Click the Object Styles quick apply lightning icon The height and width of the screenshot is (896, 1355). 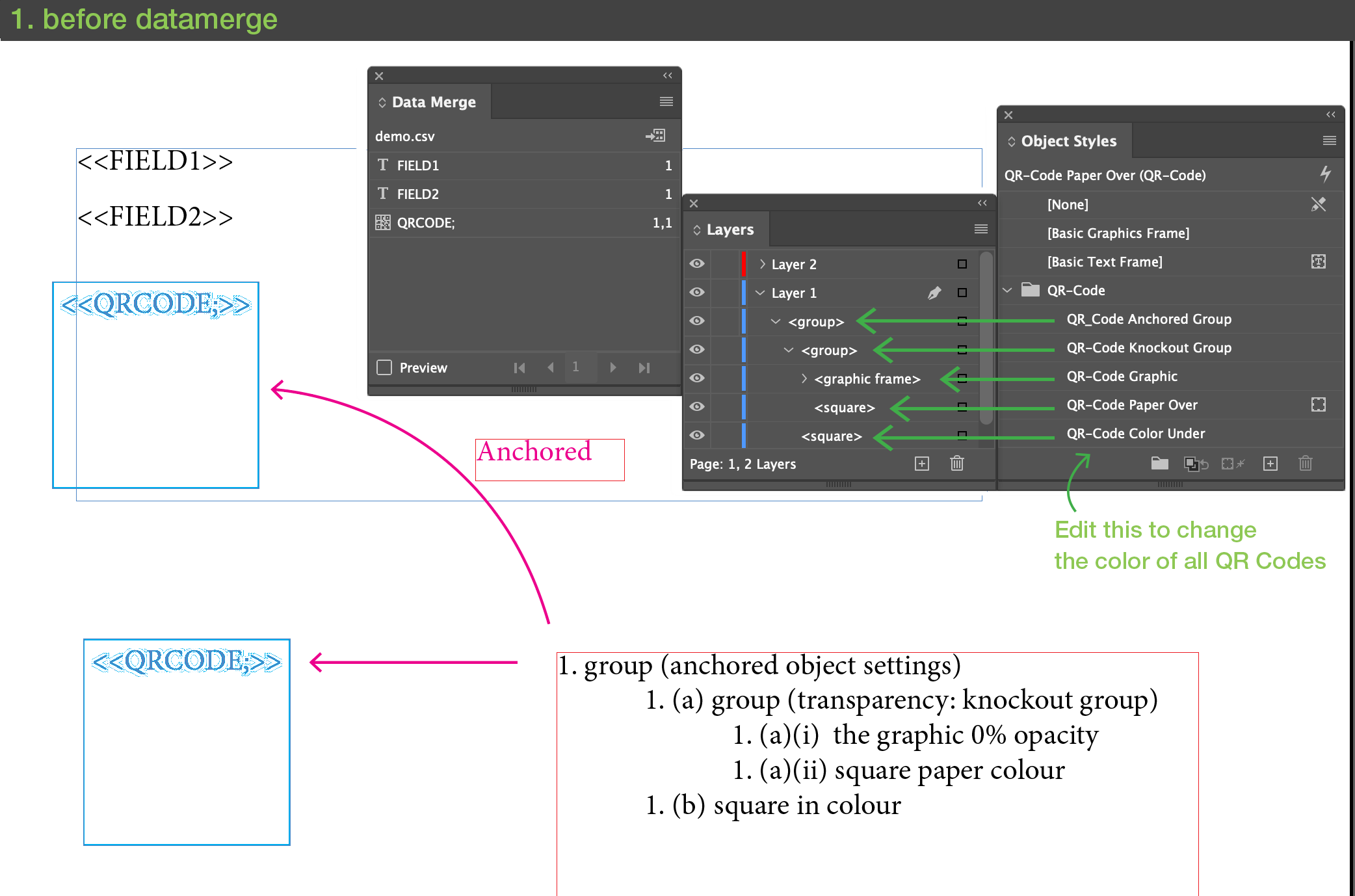[1325, 174]
